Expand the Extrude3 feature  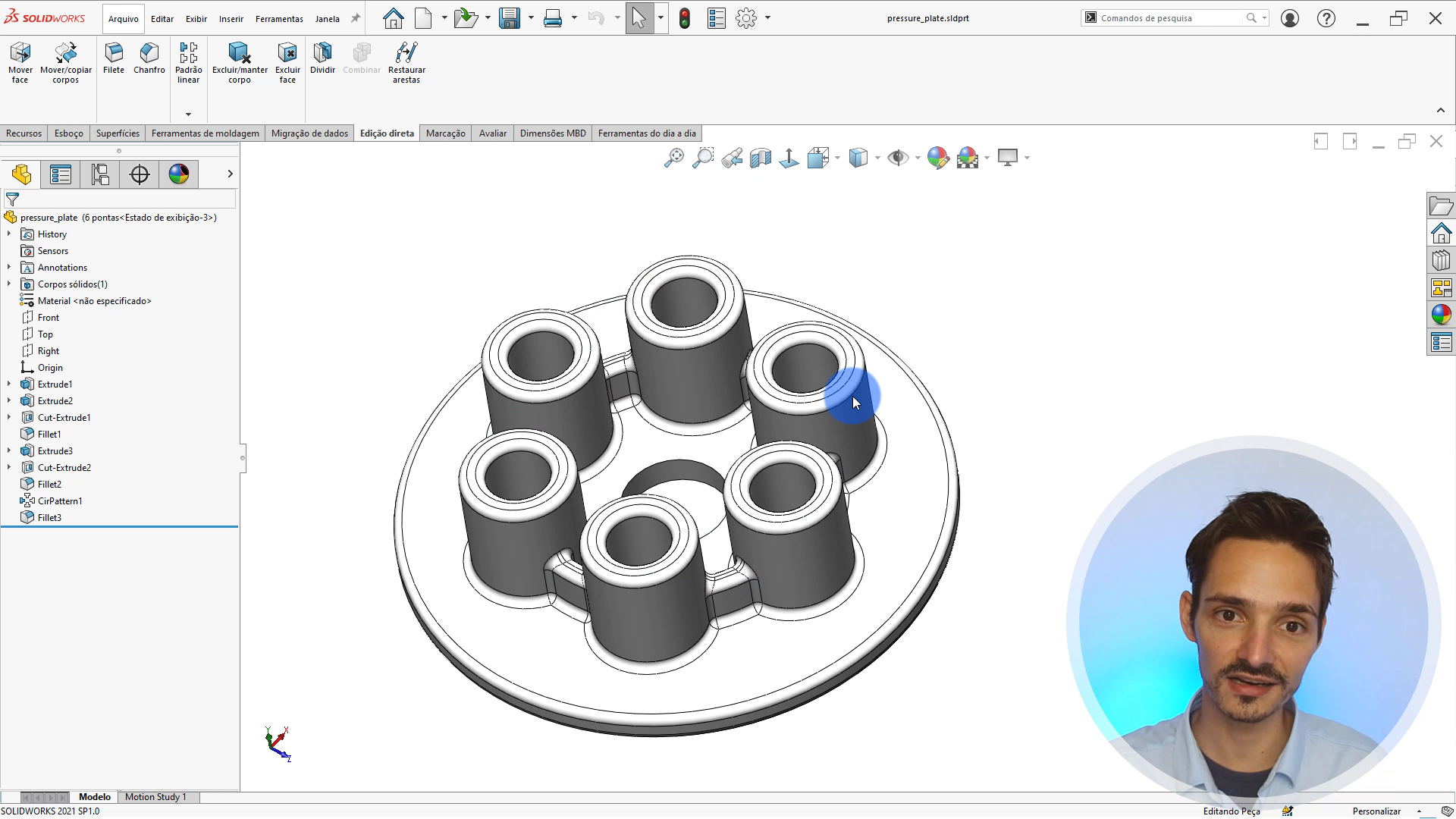[9, 451]
